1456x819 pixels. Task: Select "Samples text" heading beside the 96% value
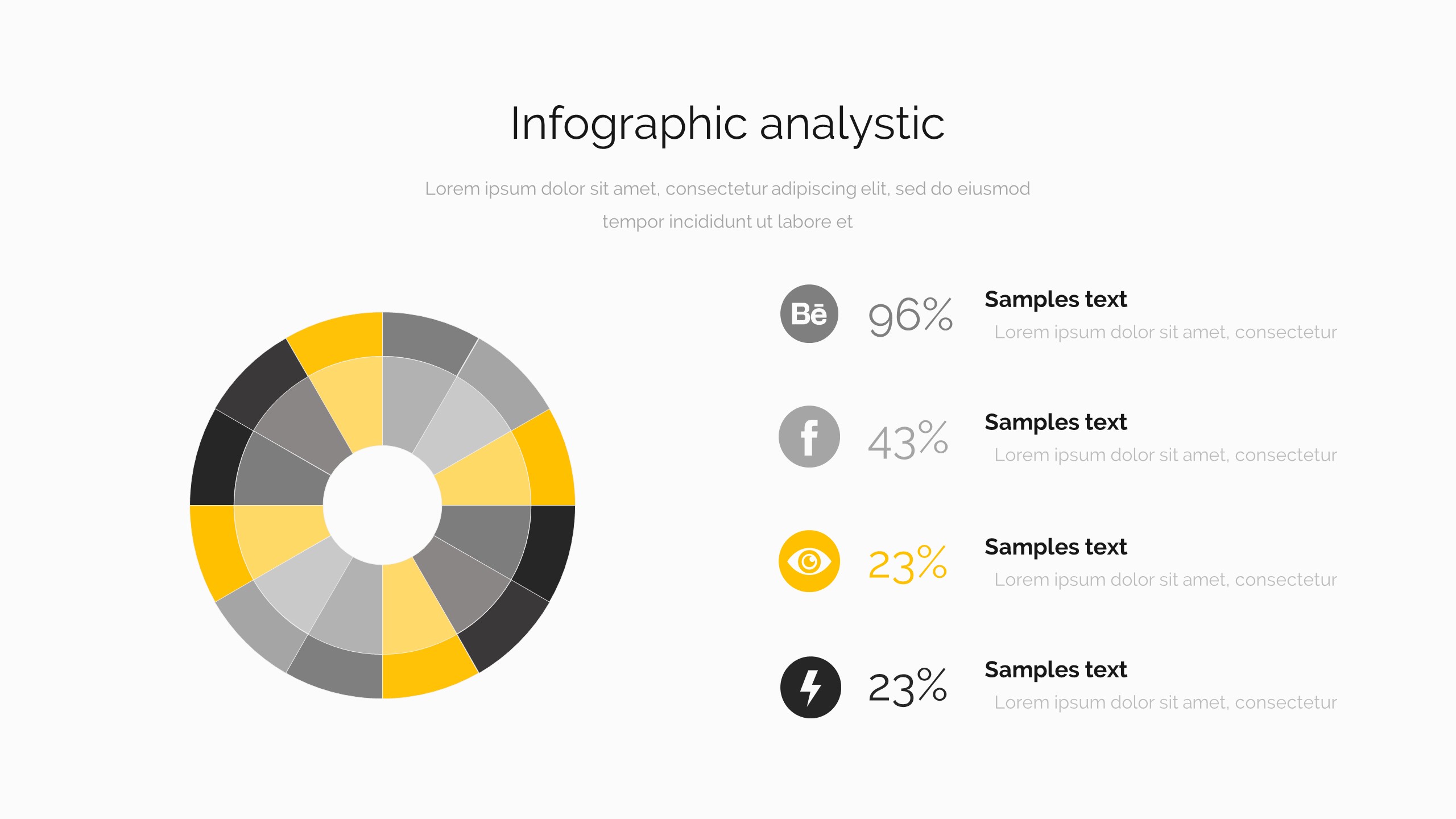point(1056,300)
